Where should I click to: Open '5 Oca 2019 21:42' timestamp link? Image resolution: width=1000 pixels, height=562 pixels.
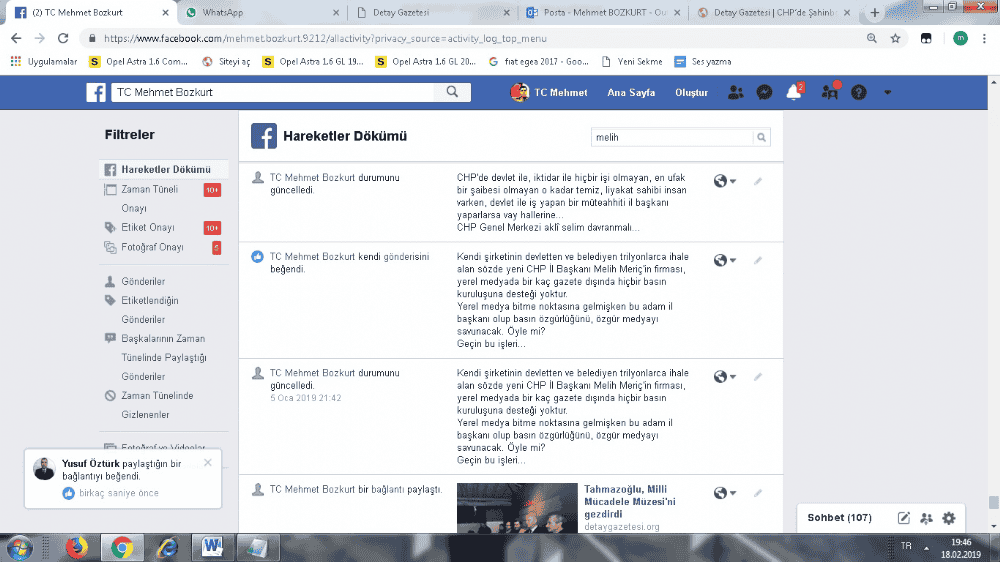[305, 397]
